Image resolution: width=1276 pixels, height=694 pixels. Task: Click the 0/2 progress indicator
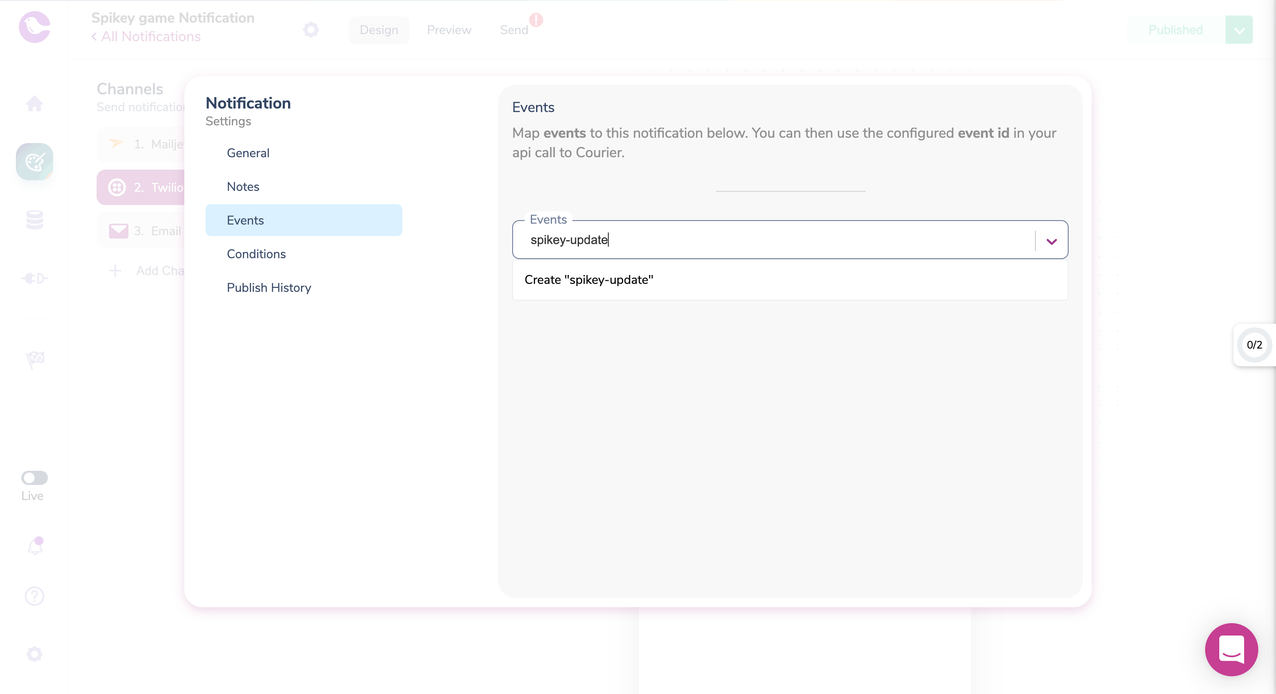1254,345
